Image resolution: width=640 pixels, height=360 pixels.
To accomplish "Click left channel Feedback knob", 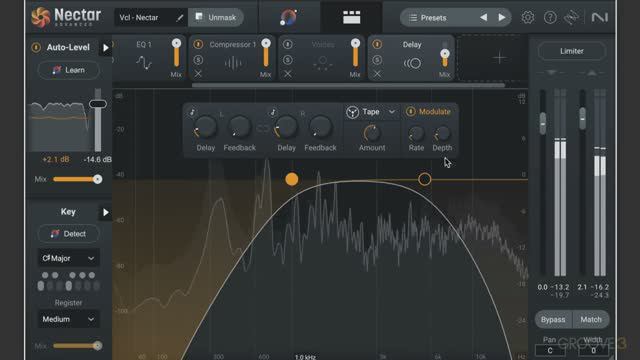I will tap(239, 128).
